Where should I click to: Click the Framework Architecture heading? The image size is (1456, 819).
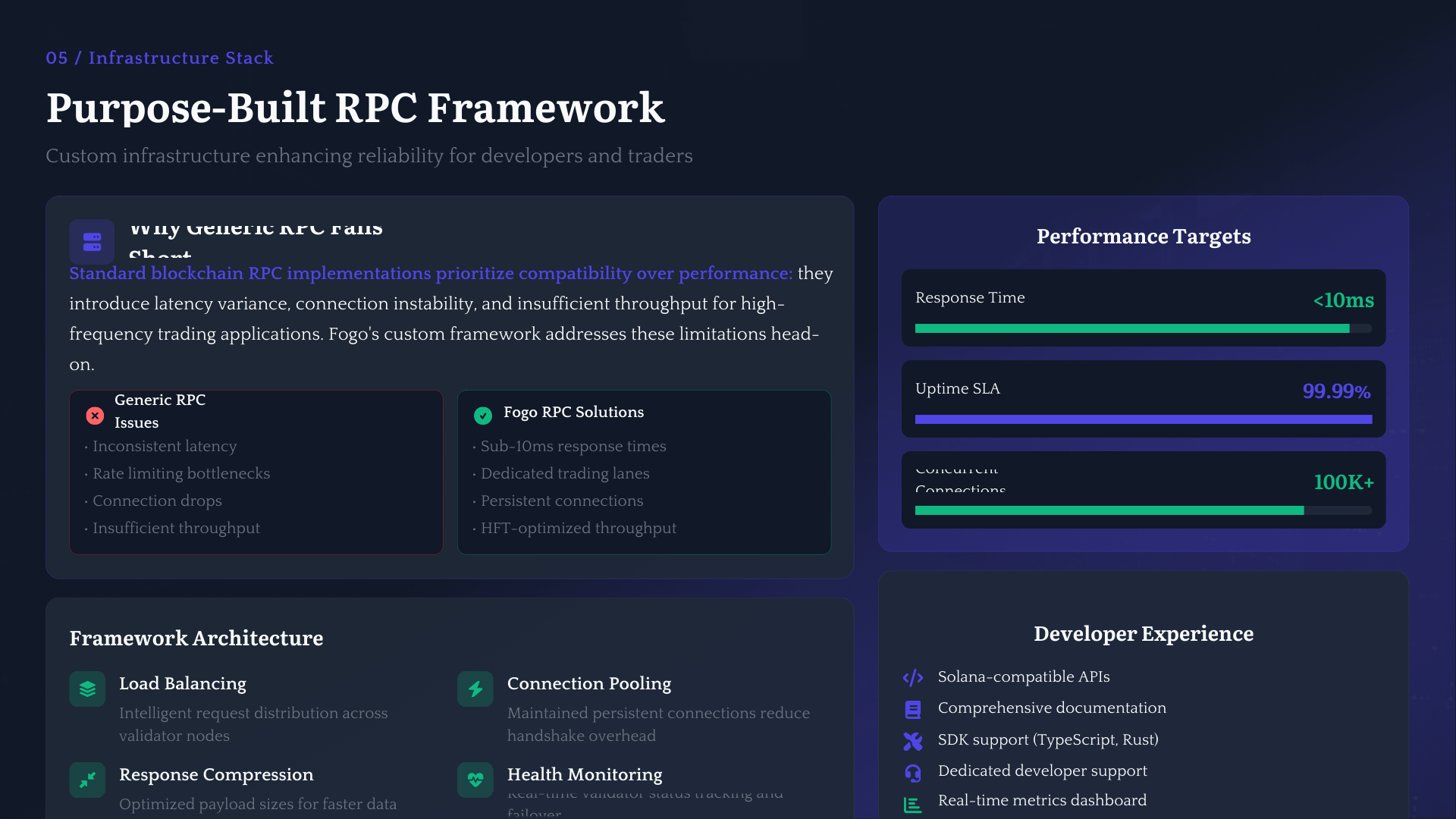pos(196,639)
